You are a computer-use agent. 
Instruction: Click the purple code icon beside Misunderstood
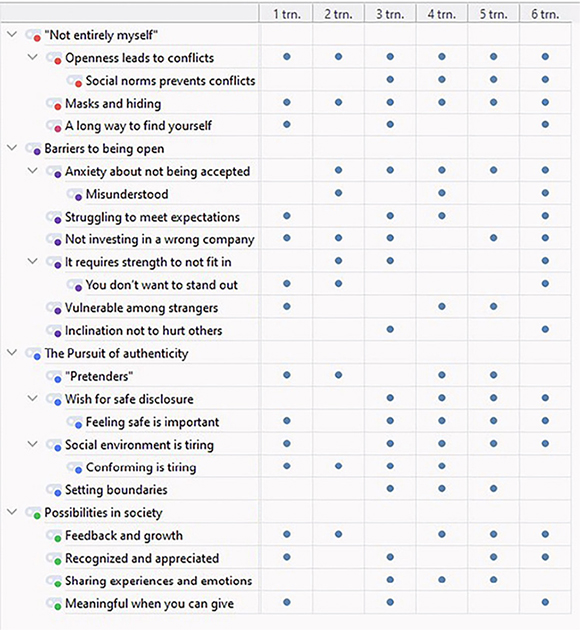75,195
